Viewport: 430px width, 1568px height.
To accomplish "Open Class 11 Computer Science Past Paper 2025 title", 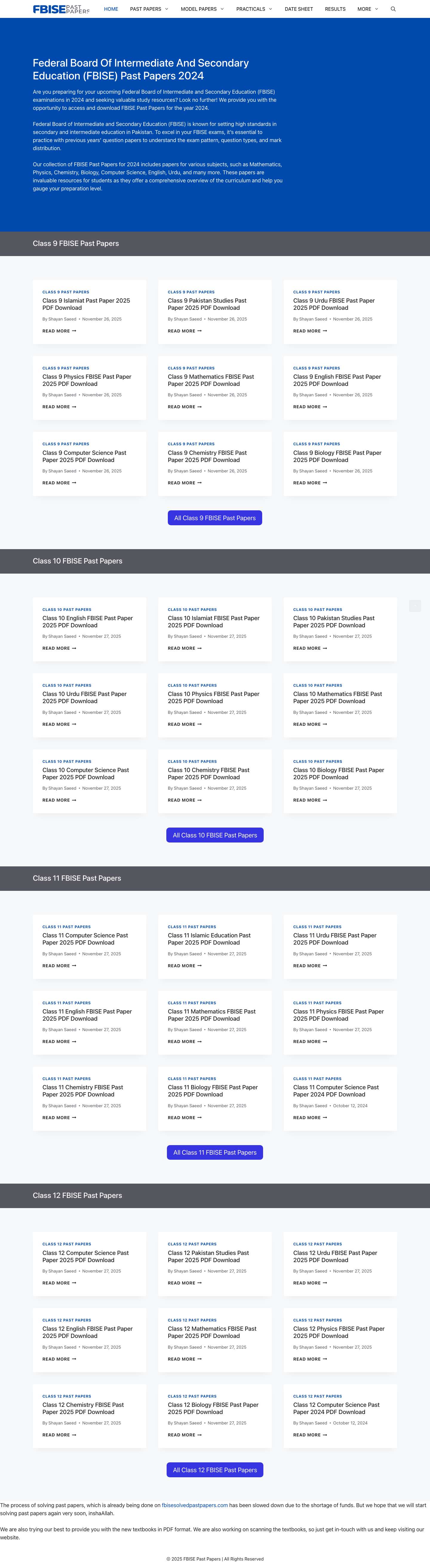I will click(x=85, y=939).
